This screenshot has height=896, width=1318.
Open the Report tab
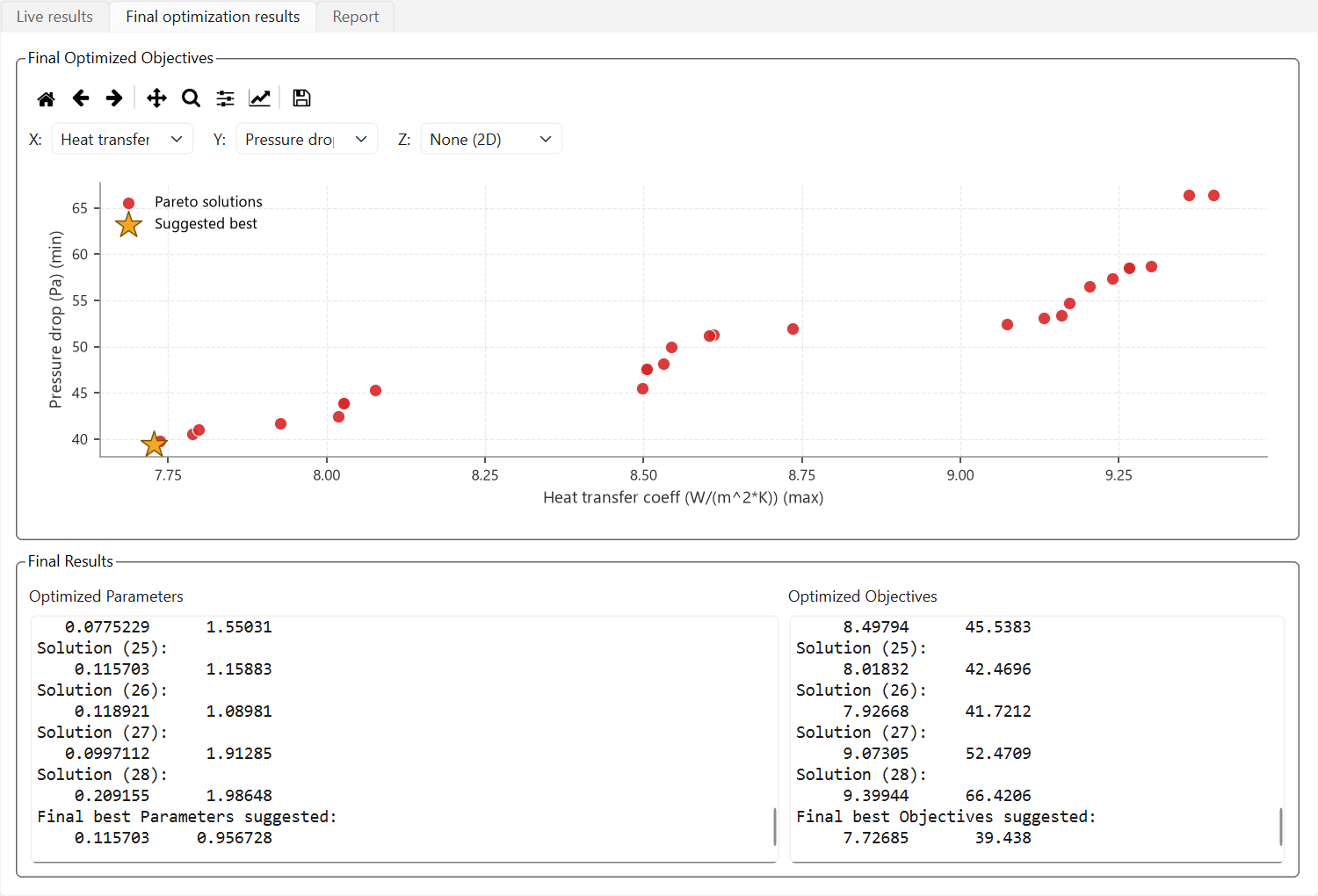point(356,17)
